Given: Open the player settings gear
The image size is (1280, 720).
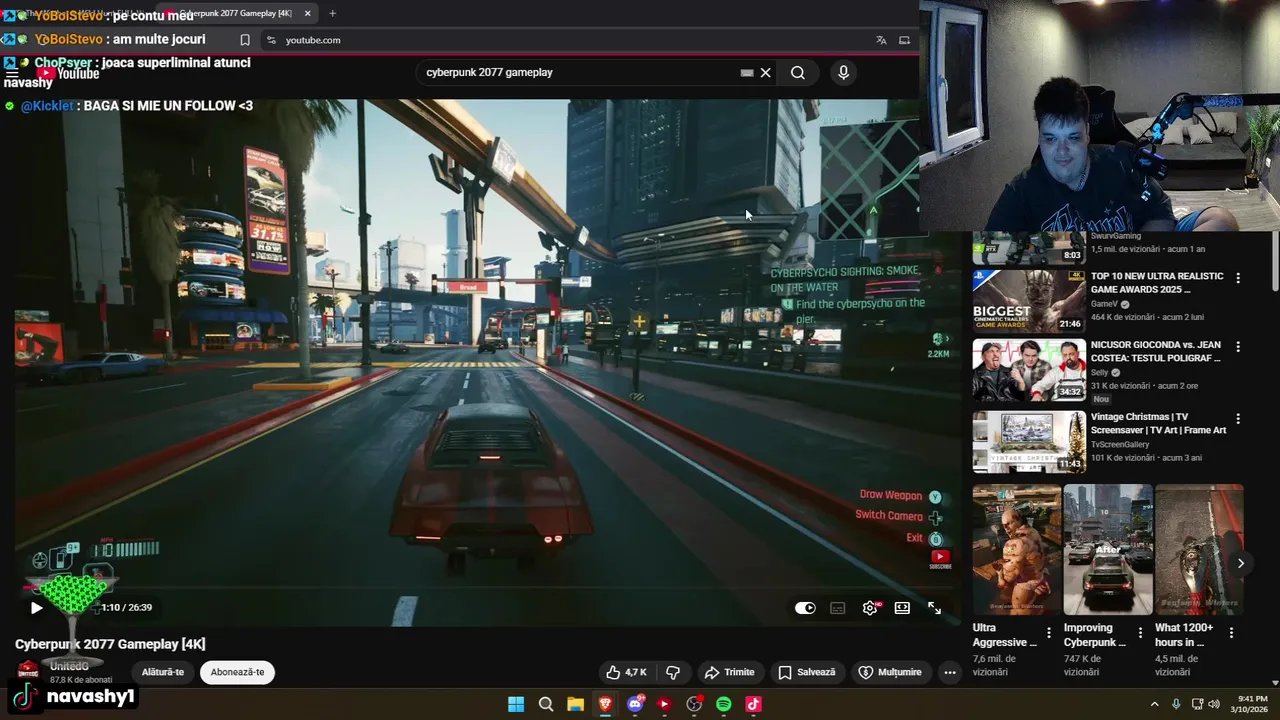Looking at the screenshot, I should pyautogui.click(x=870, y=608).
